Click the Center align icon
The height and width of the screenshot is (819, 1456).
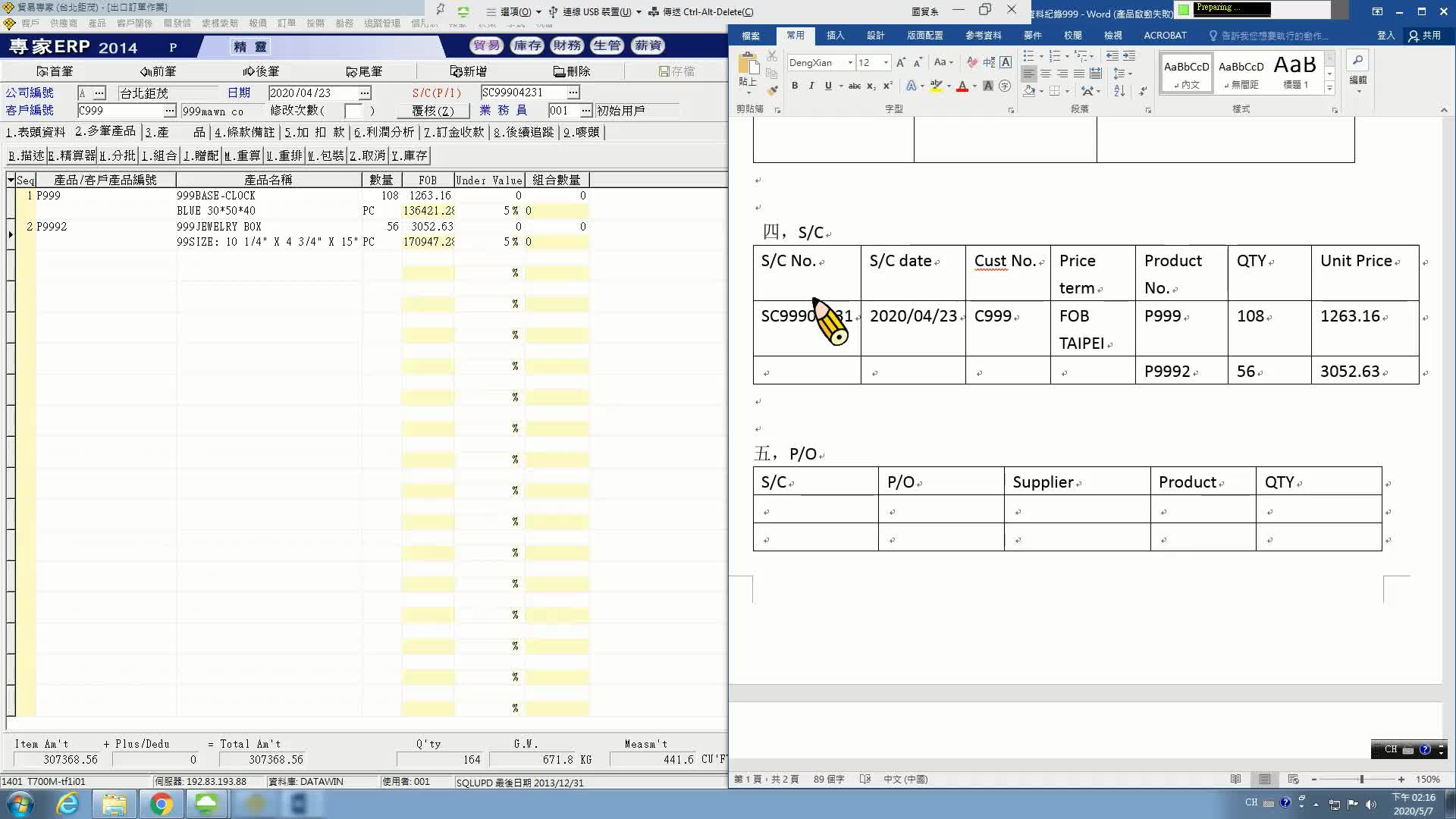point(1046,74)
